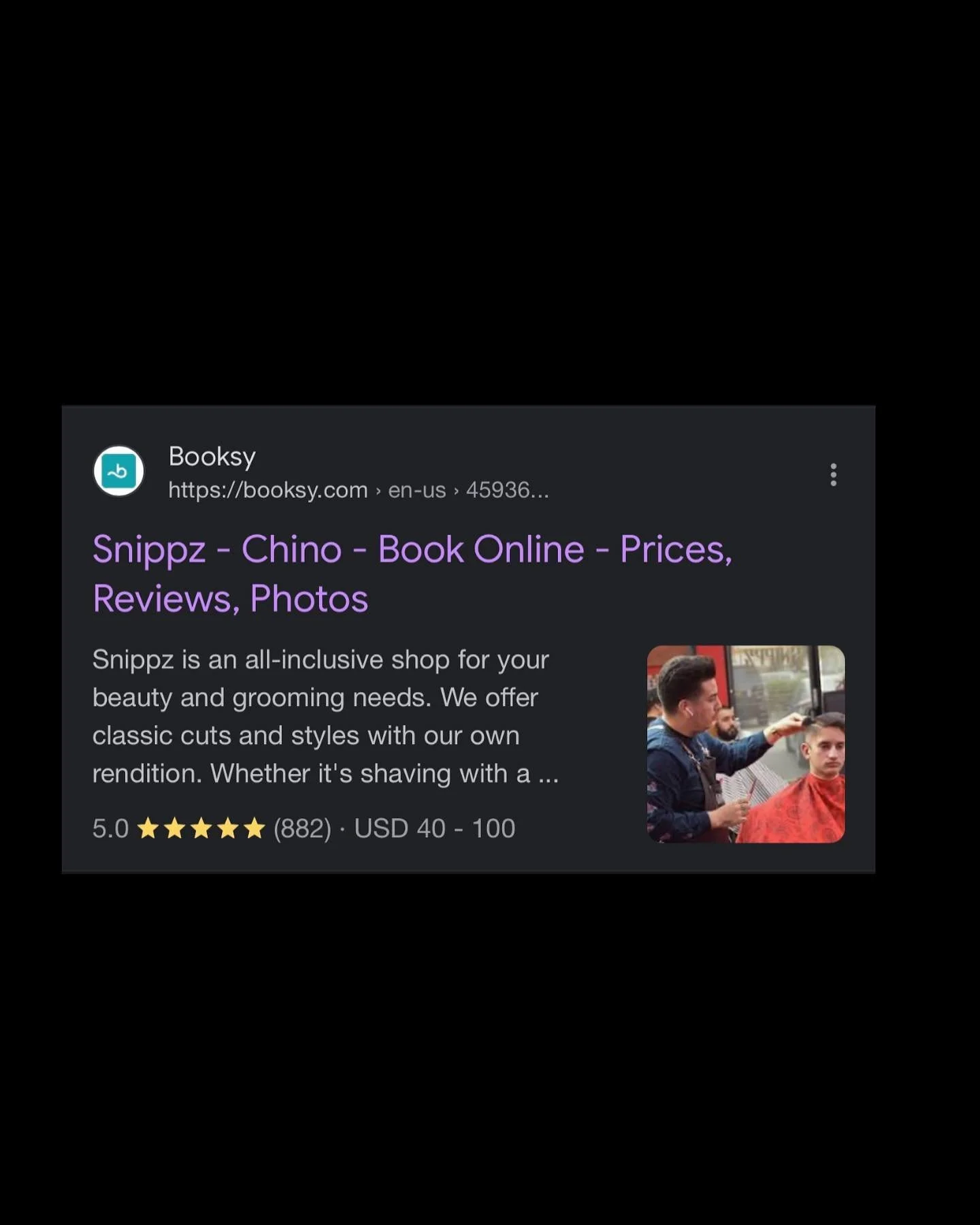The width and height of the screenshot is (980, 1225).
Task: Click the https://booksy.com URL text
Action: click(x=268, y=490)
